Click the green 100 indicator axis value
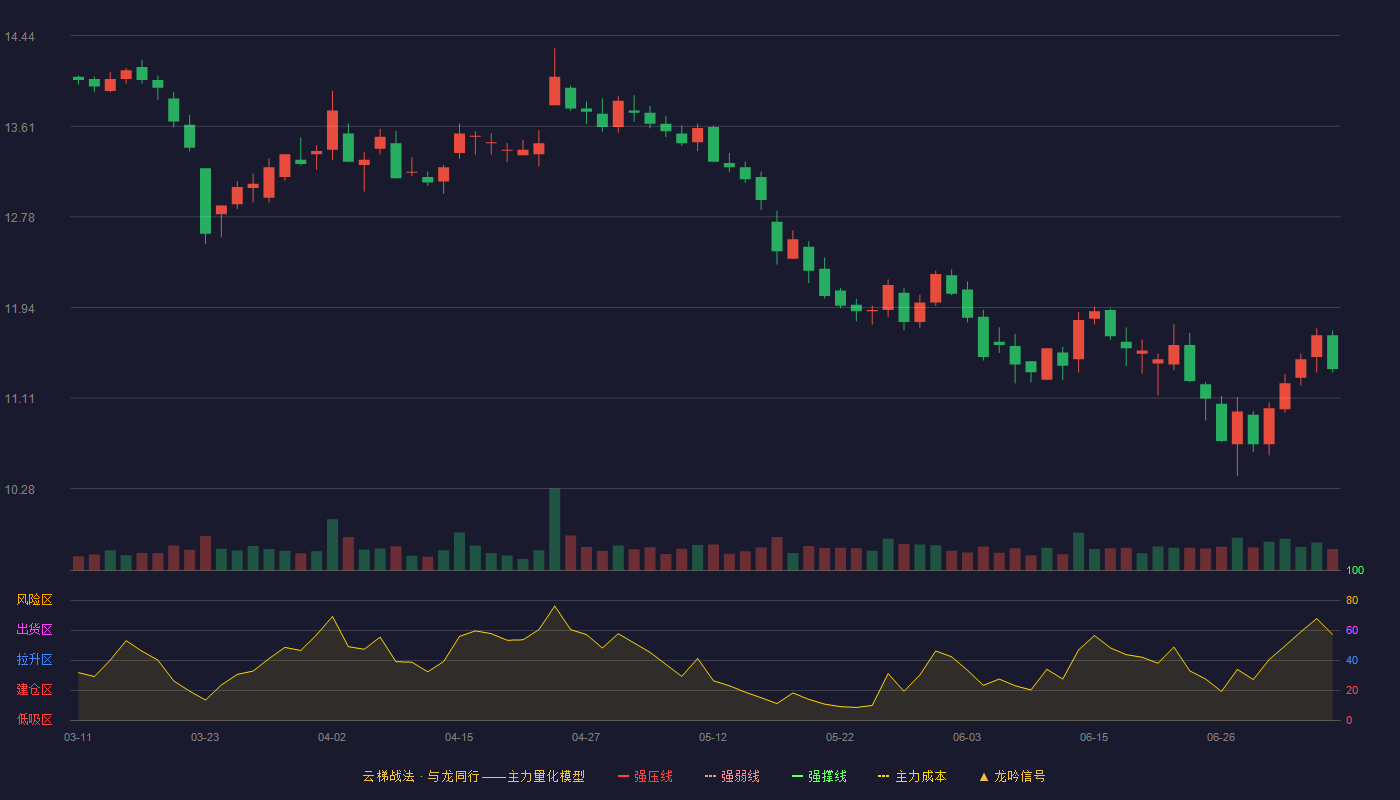This screenshot has width=1400, height=800. point(1355,571)
